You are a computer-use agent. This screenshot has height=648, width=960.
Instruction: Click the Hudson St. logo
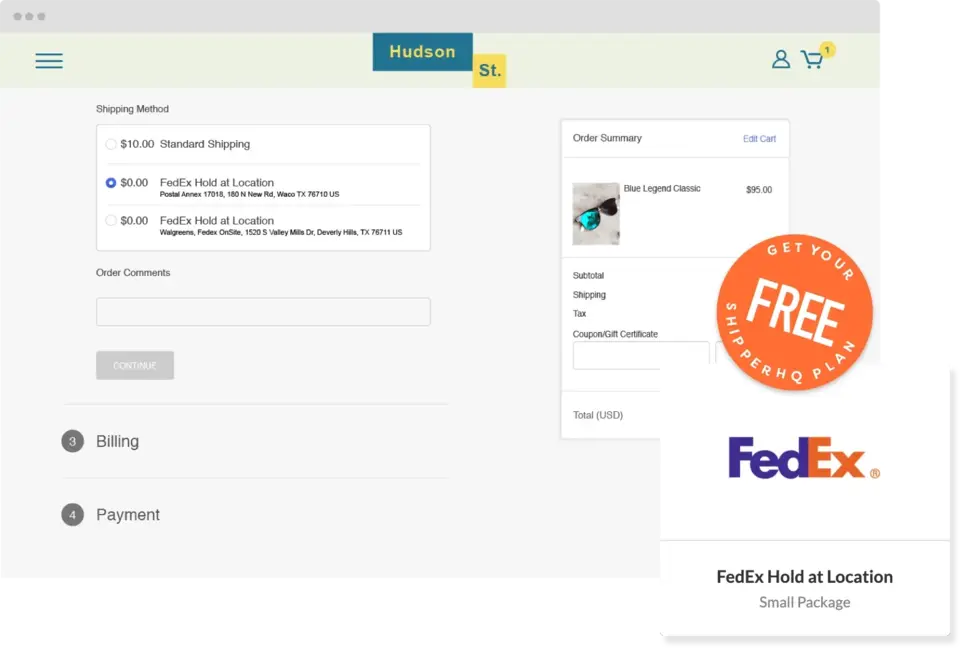439,60
